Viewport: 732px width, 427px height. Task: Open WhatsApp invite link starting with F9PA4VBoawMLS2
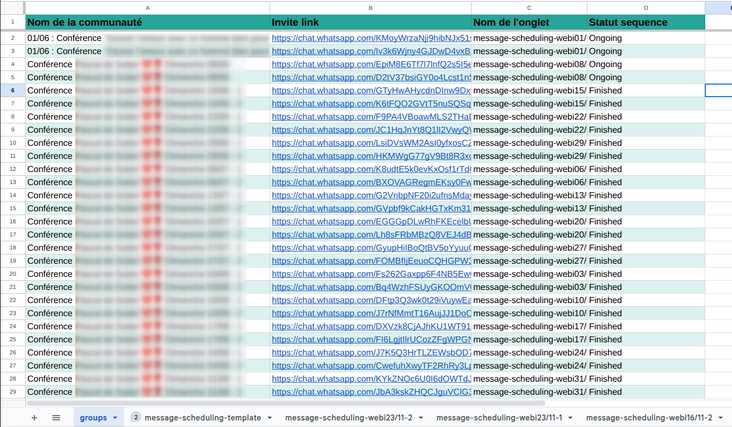[370, 116]
